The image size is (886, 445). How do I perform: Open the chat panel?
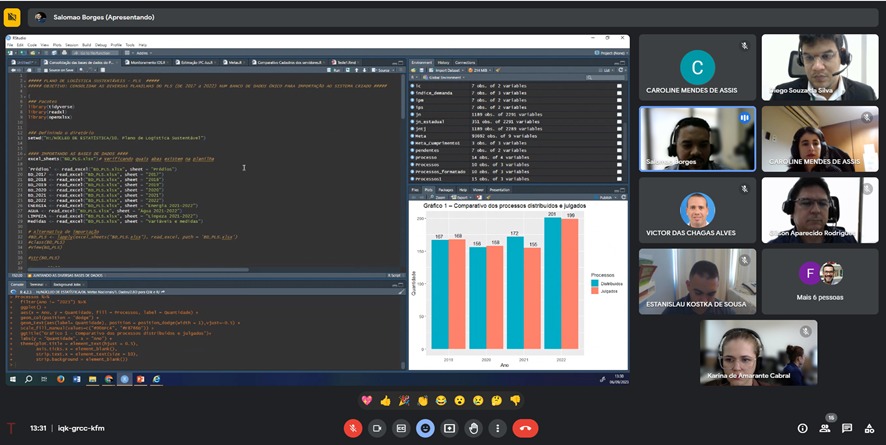click(x=847, y=429)
